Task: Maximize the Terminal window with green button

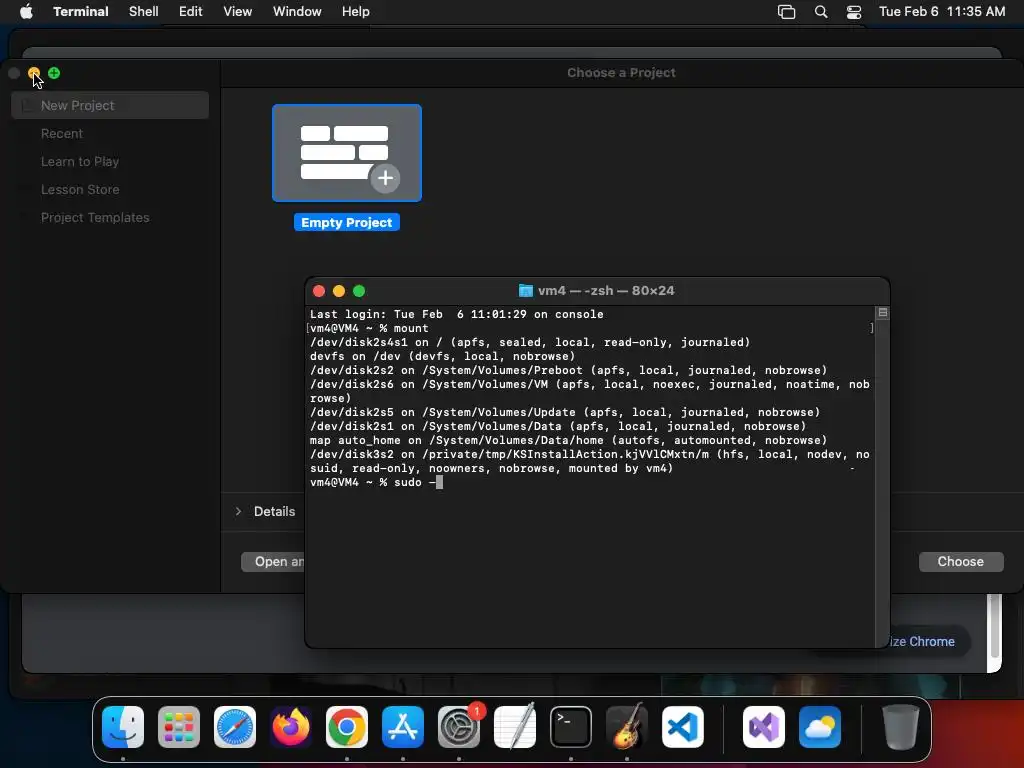Action: 359,291
